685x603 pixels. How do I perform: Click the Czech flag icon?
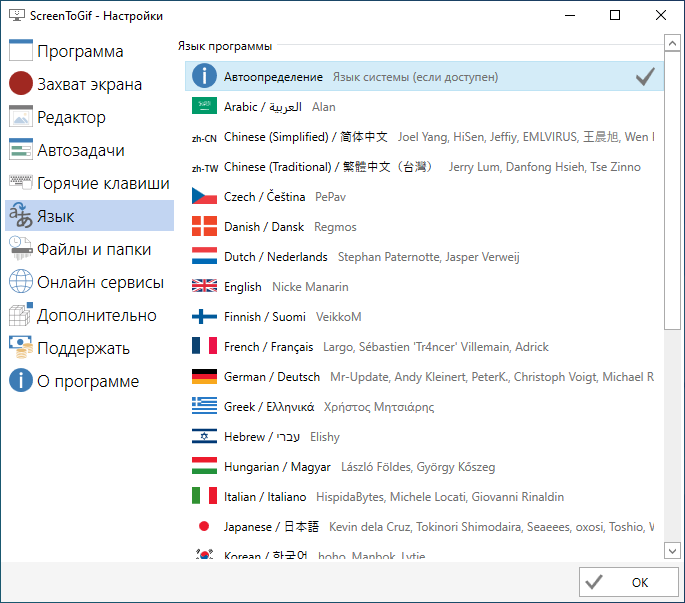[204, 196]
